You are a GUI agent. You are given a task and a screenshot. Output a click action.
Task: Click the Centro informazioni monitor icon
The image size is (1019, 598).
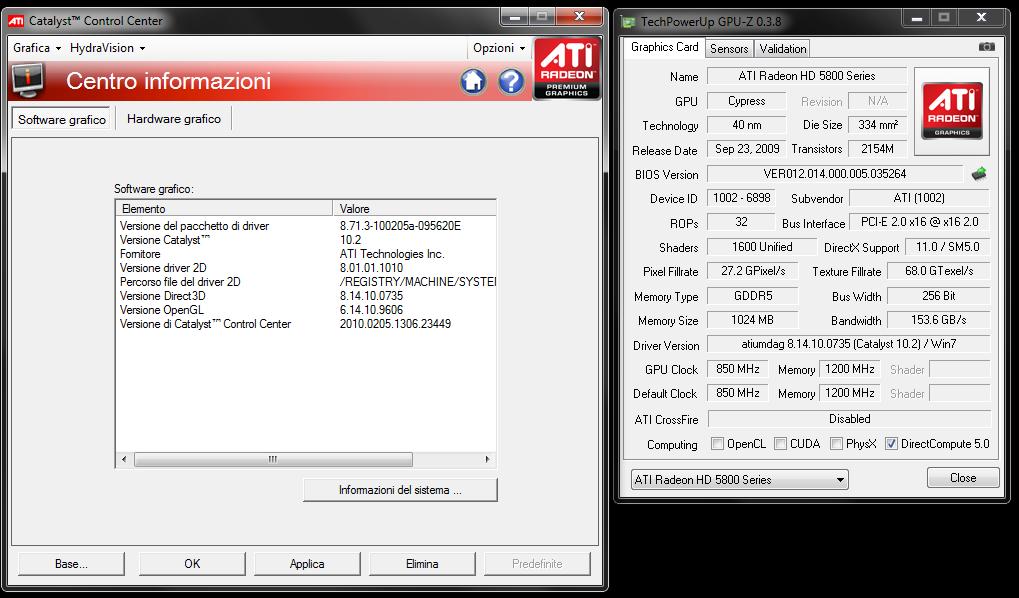click(28, 81)
